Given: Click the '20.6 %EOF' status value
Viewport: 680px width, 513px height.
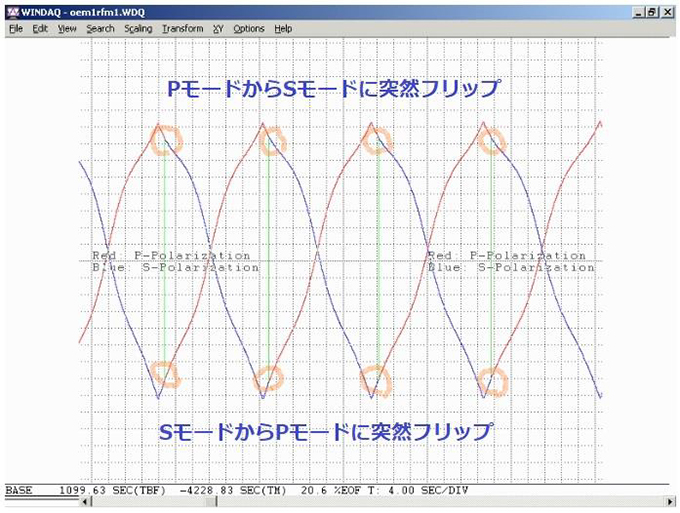Looking at the screenshot, I should click(331, 490).
